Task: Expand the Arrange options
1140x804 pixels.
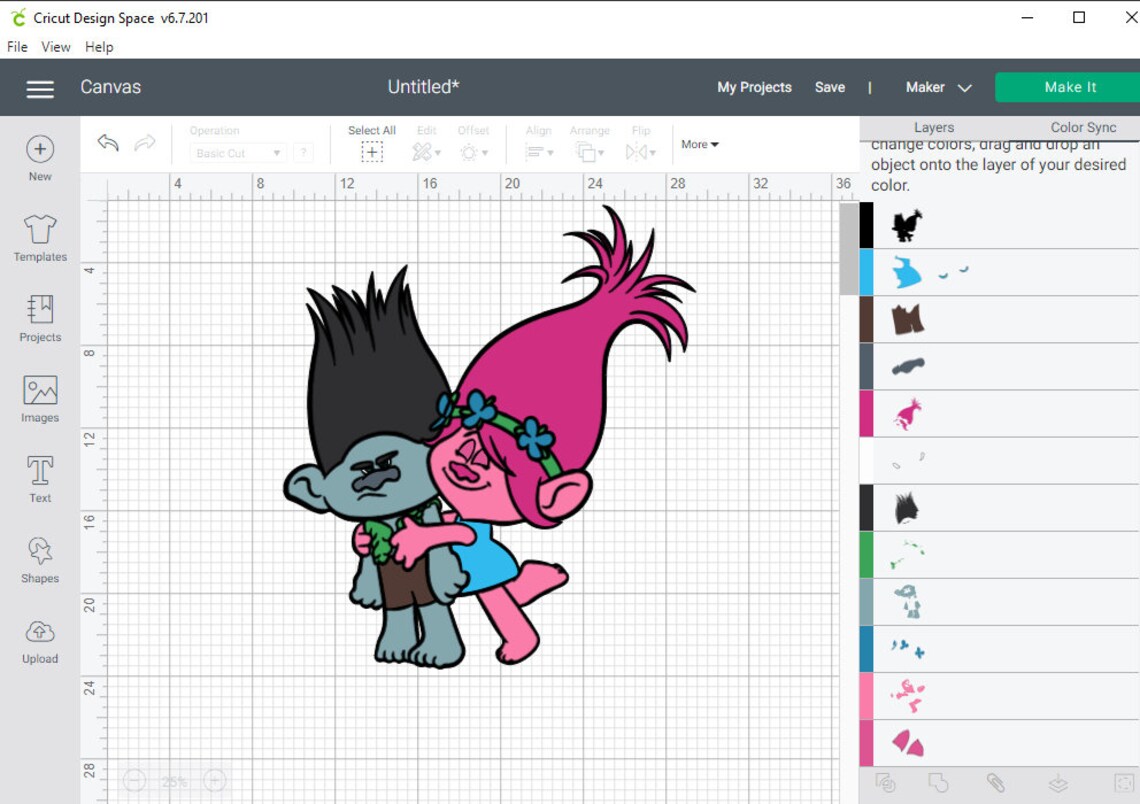Action: click(590, 152)
